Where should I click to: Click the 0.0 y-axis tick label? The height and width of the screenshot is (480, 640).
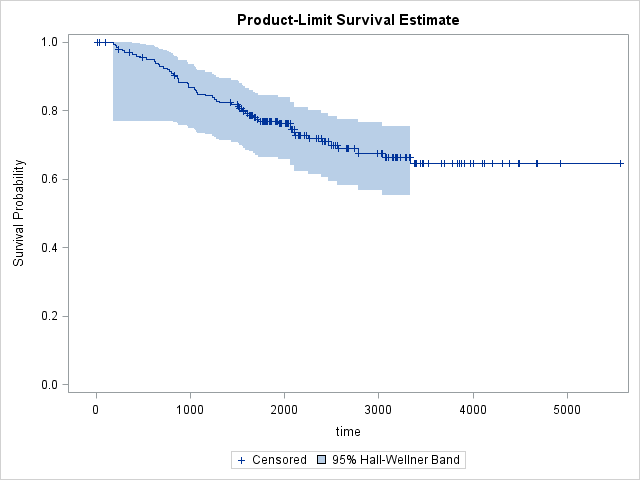click(48, 385)
